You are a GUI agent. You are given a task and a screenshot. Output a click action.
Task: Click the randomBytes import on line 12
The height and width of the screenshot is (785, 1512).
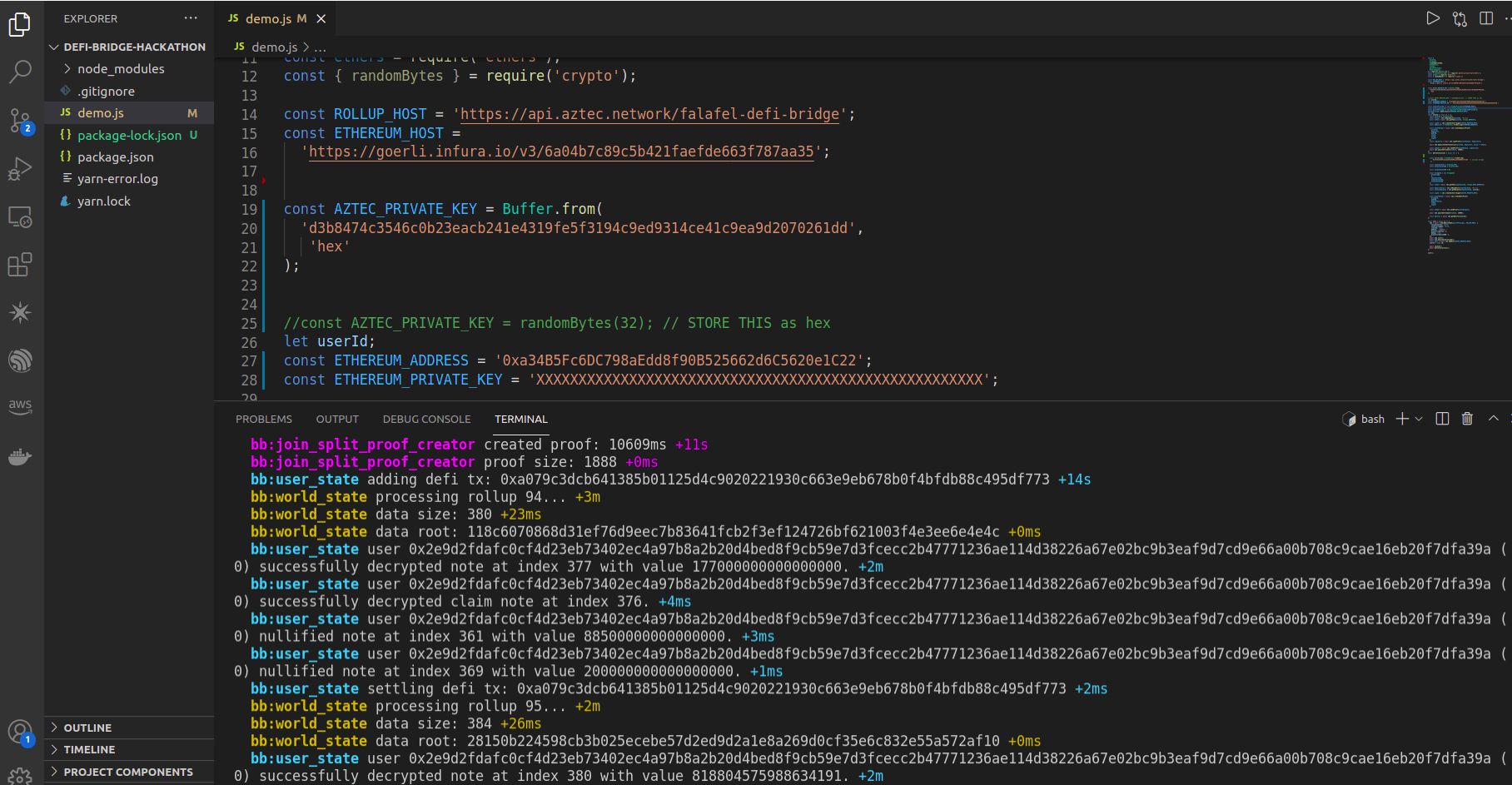[397, 76]
